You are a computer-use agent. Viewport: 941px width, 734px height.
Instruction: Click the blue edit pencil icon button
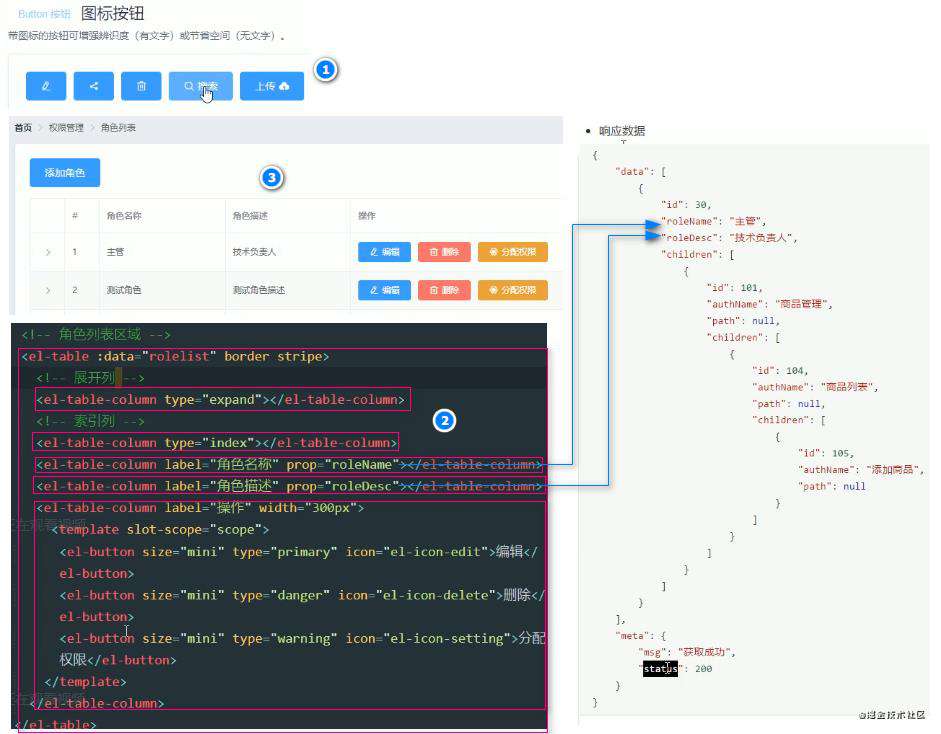pyautogui.click(x=46, y=86)
